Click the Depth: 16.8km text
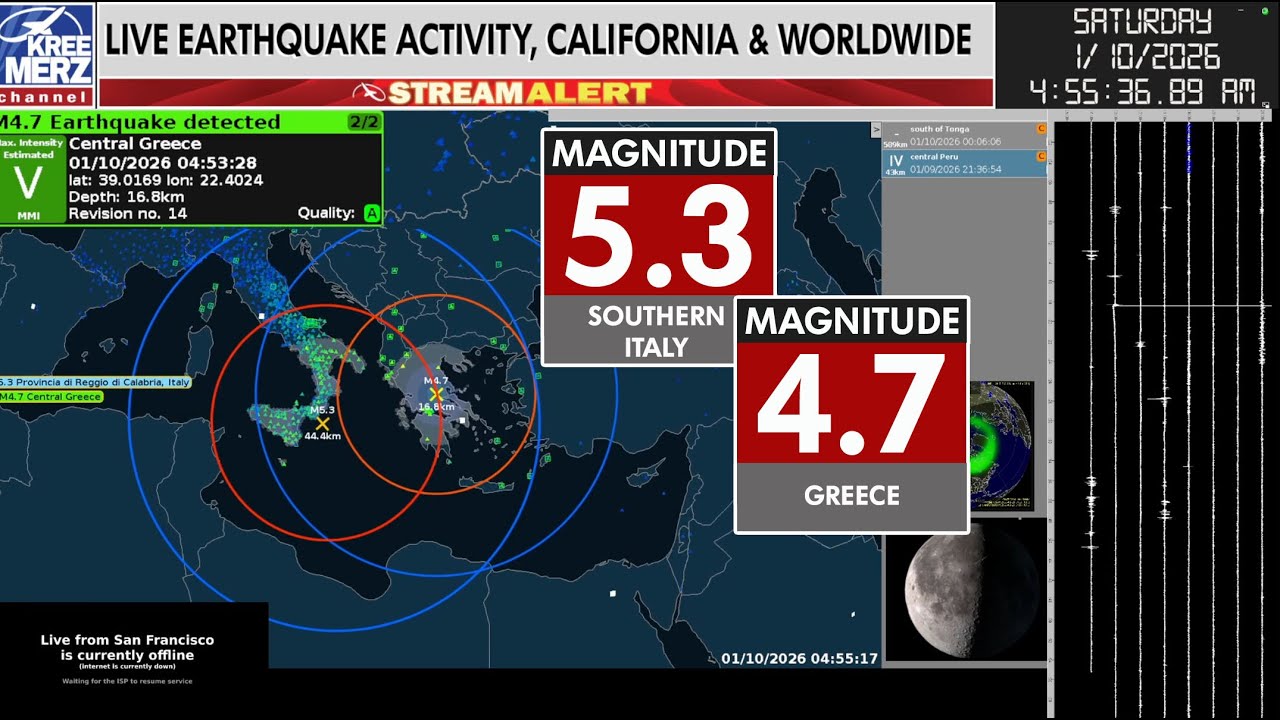The width and height of the screenshot is (1280, 720). 126,197
